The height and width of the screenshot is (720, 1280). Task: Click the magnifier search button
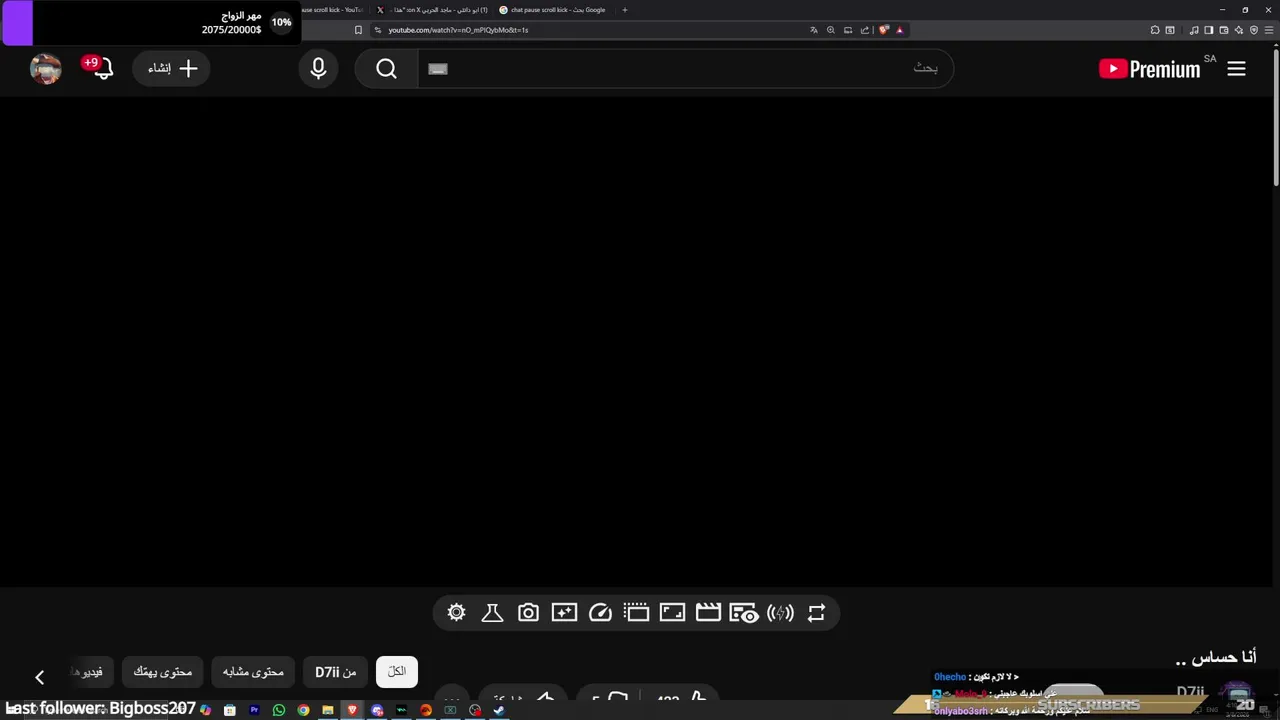(x=386, y=69)
